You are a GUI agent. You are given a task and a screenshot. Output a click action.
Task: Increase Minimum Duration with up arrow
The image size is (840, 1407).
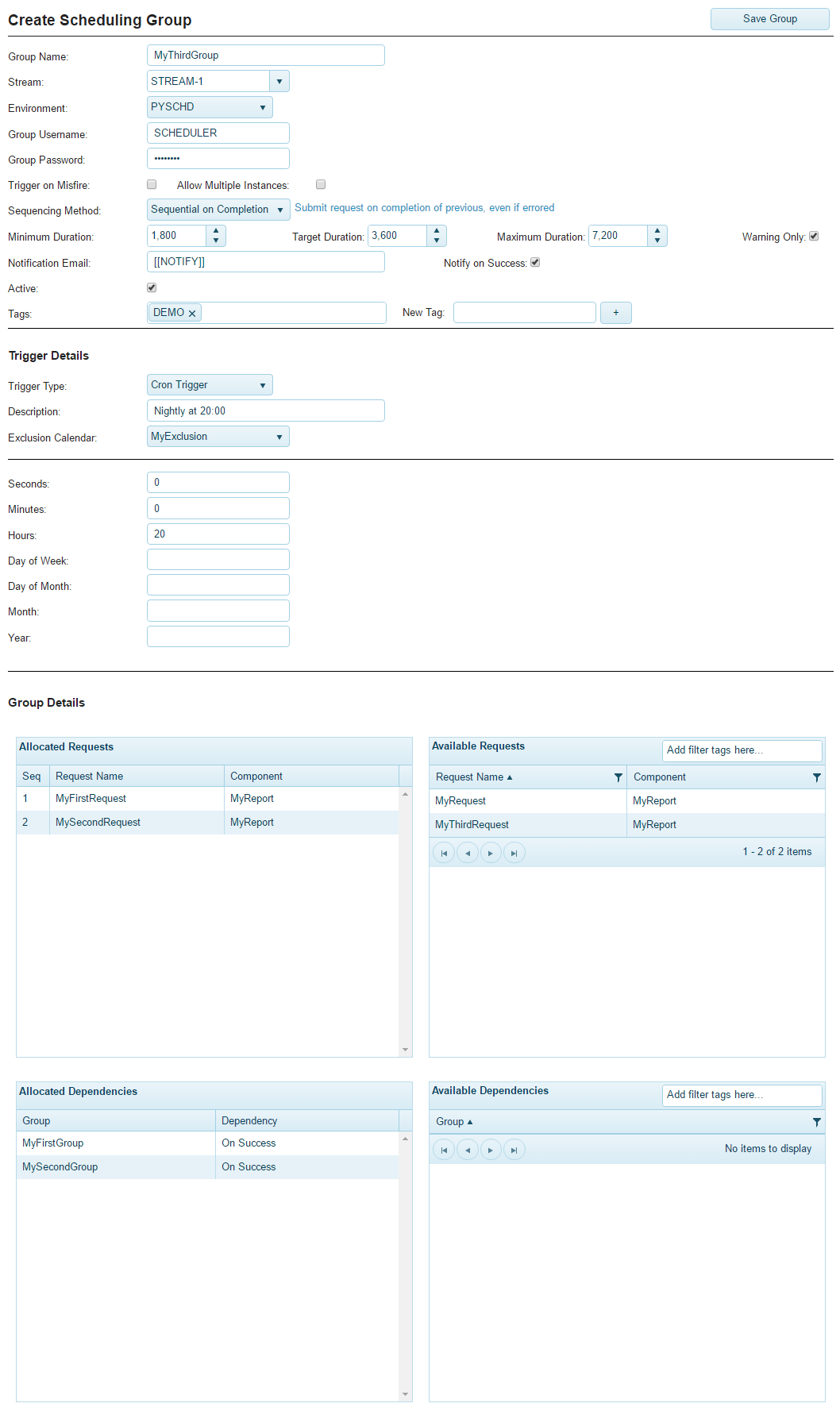point(216,231)
